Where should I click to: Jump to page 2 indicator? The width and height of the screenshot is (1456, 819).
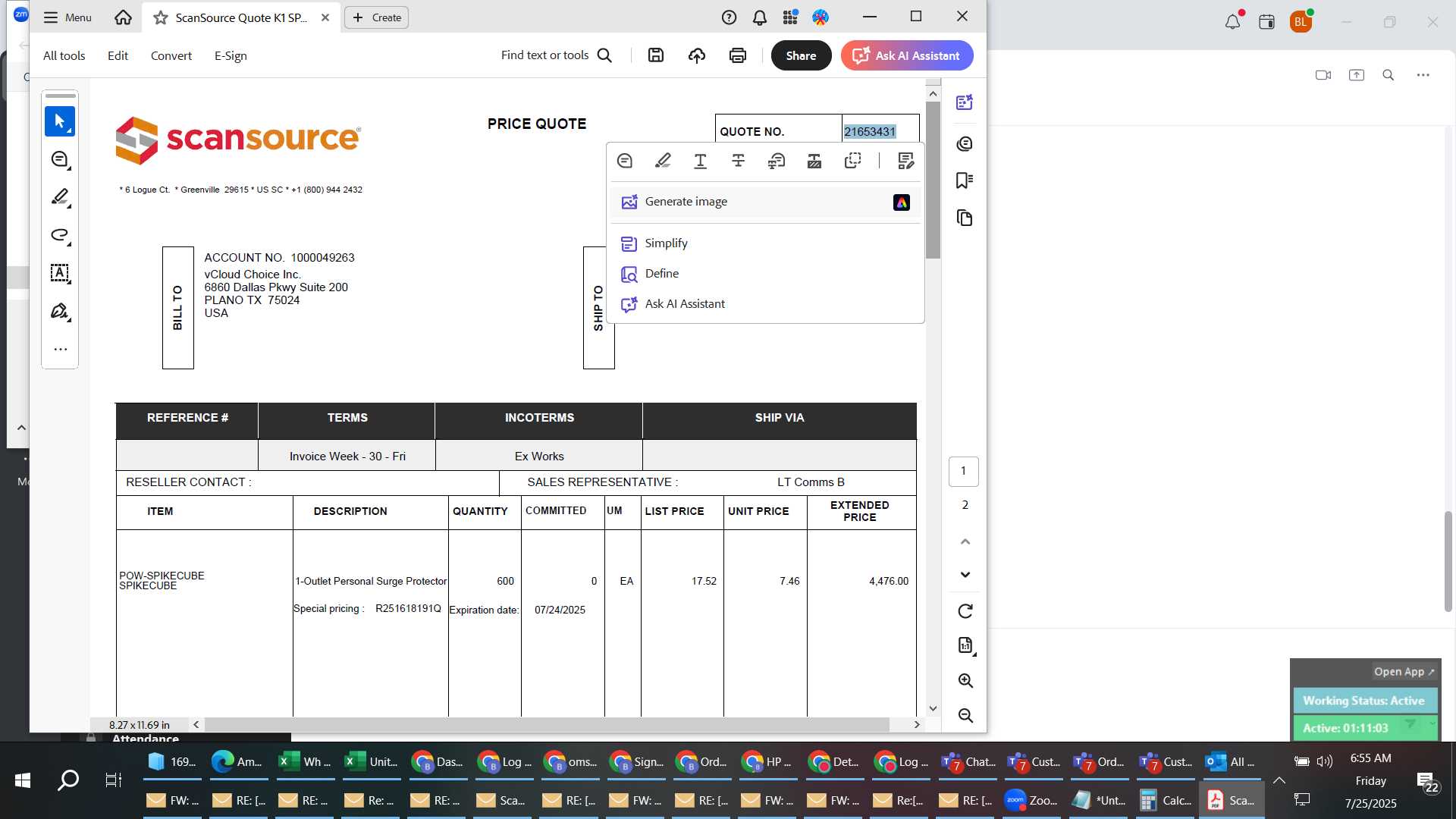click(x=965, y=505)
